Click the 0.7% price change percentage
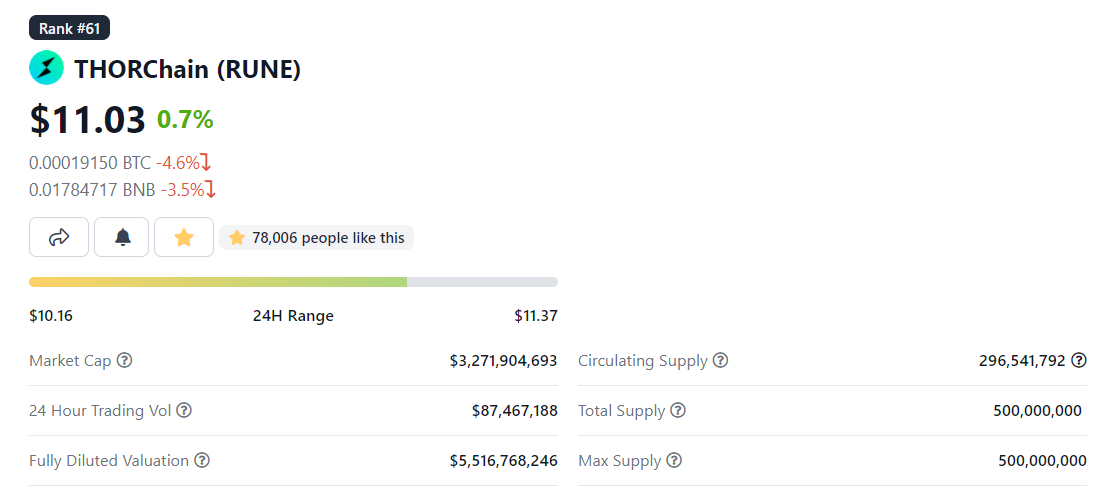The height and width of the screenshot is (491, 1096). pyautogui.click(x=185, y=120)
